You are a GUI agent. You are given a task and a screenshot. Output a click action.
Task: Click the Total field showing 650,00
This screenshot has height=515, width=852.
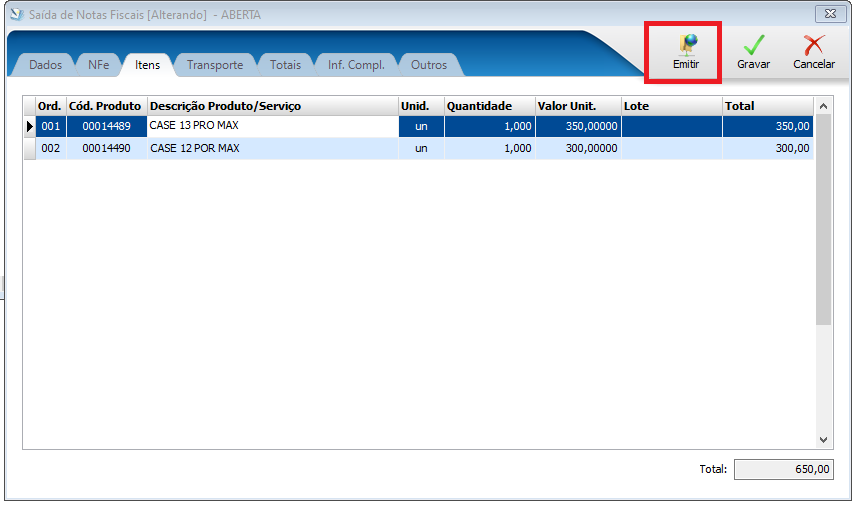pos(784,469)
